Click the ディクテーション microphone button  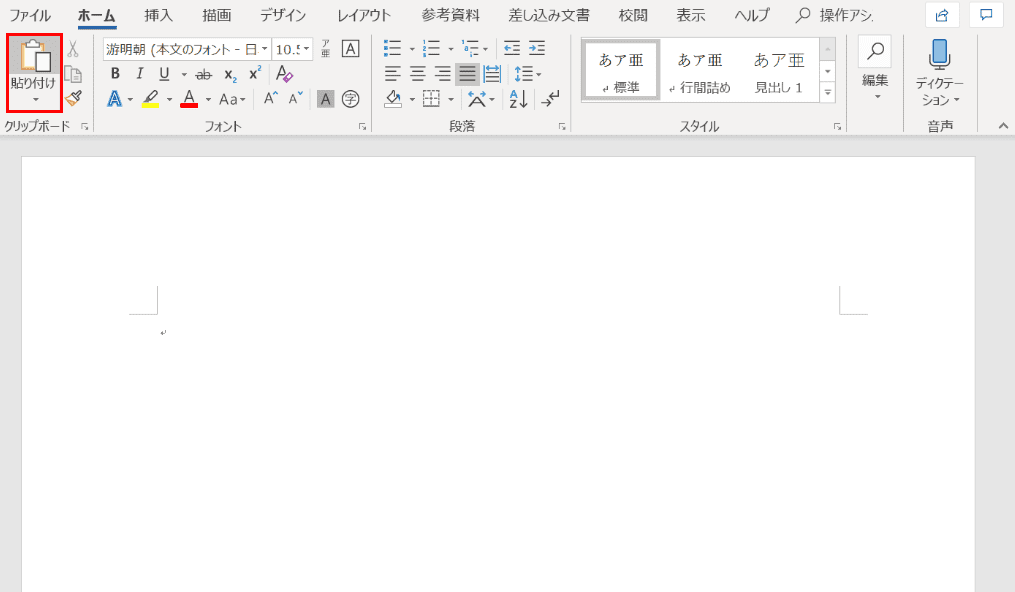tap(939, 72)
